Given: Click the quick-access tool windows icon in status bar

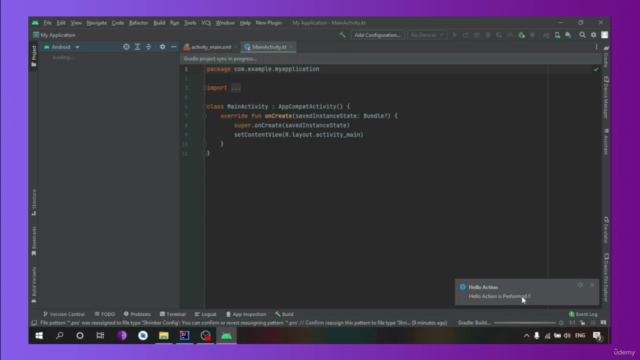Looking at the screenshot, I should [x=34, y=323].
